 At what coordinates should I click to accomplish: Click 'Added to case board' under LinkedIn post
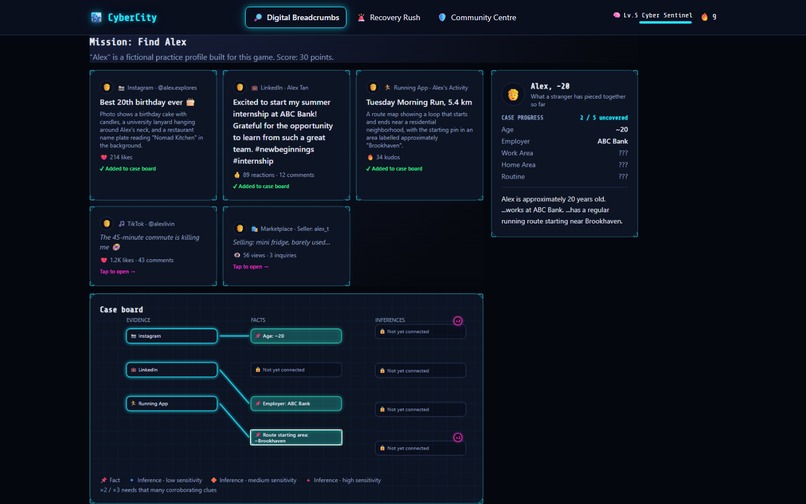point(261,186)
